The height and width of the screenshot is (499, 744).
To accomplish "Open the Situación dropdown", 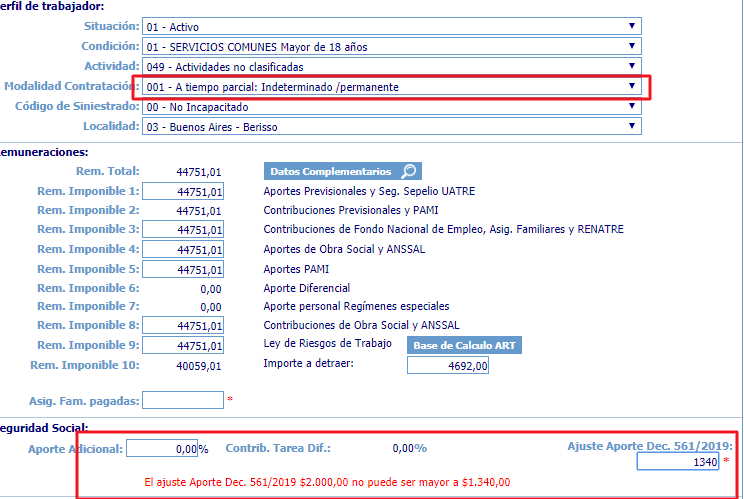I will (x=391, y=26).
